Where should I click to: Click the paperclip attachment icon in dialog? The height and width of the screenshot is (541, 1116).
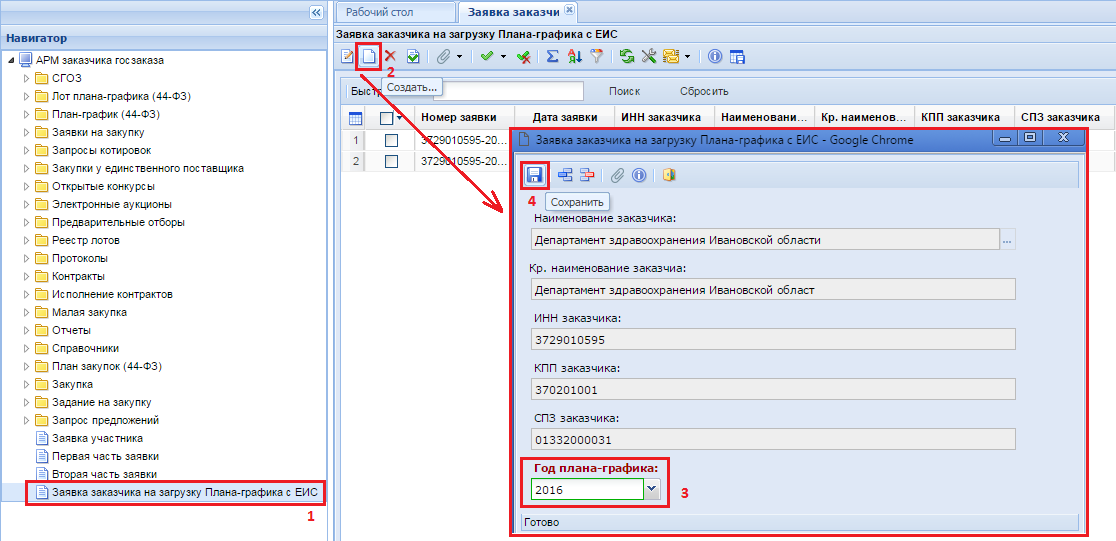click(617, 175)
